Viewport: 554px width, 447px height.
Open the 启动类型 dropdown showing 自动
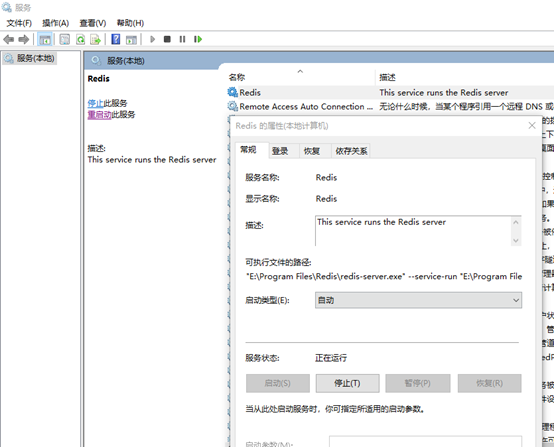click(418, 300)
